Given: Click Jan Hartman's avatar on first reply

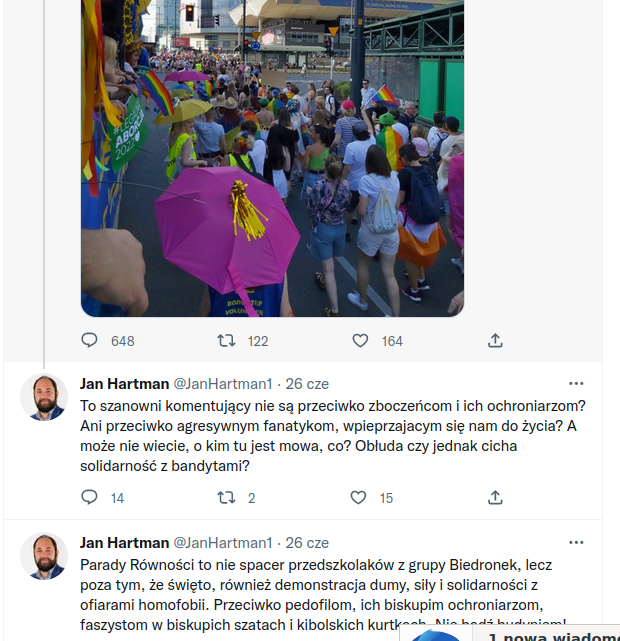Looking at the screenshot, I should point(44,398).
